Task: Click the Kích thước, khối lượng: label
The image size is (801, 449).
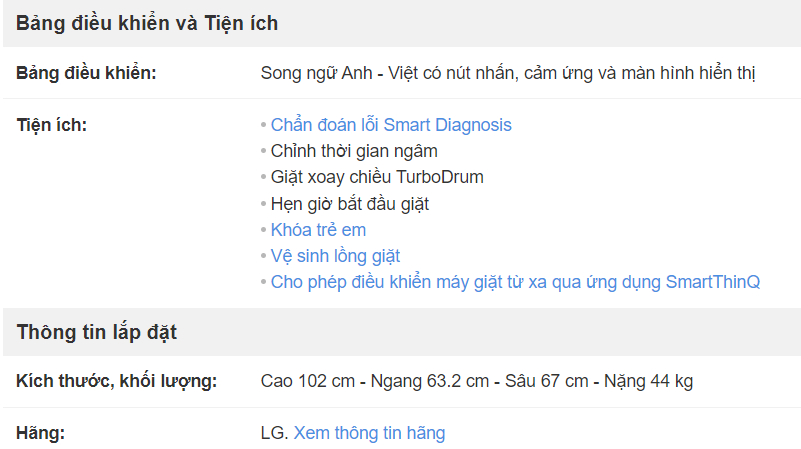Action: coord(116,381)
